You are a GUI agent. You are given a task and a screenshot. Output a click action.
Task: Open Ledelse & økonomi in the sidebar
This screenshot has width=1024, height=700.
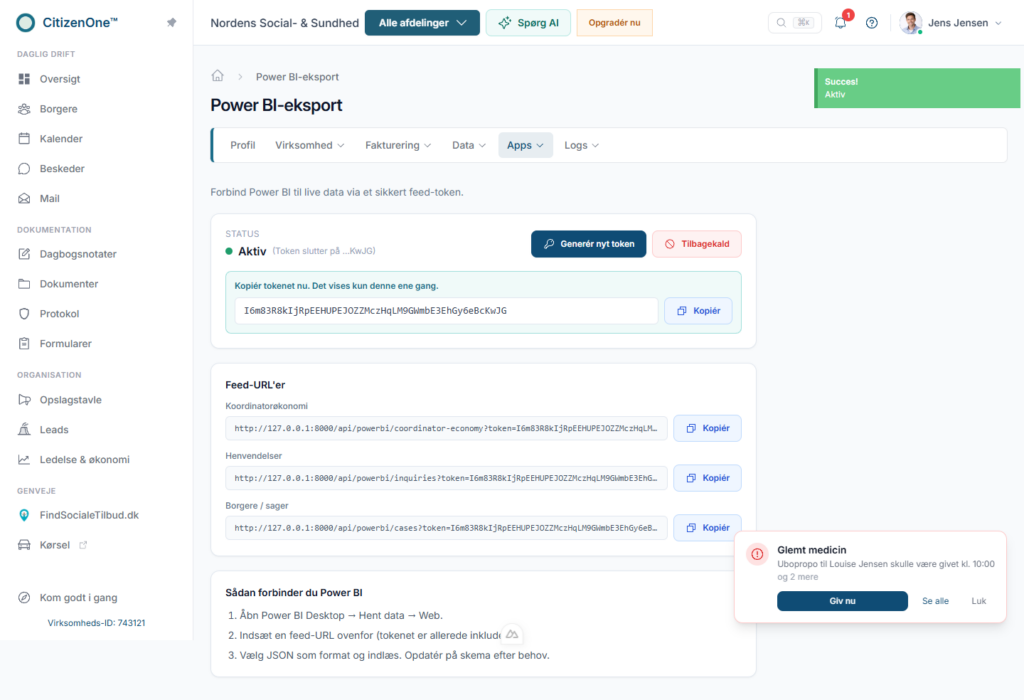coord(84,460)
